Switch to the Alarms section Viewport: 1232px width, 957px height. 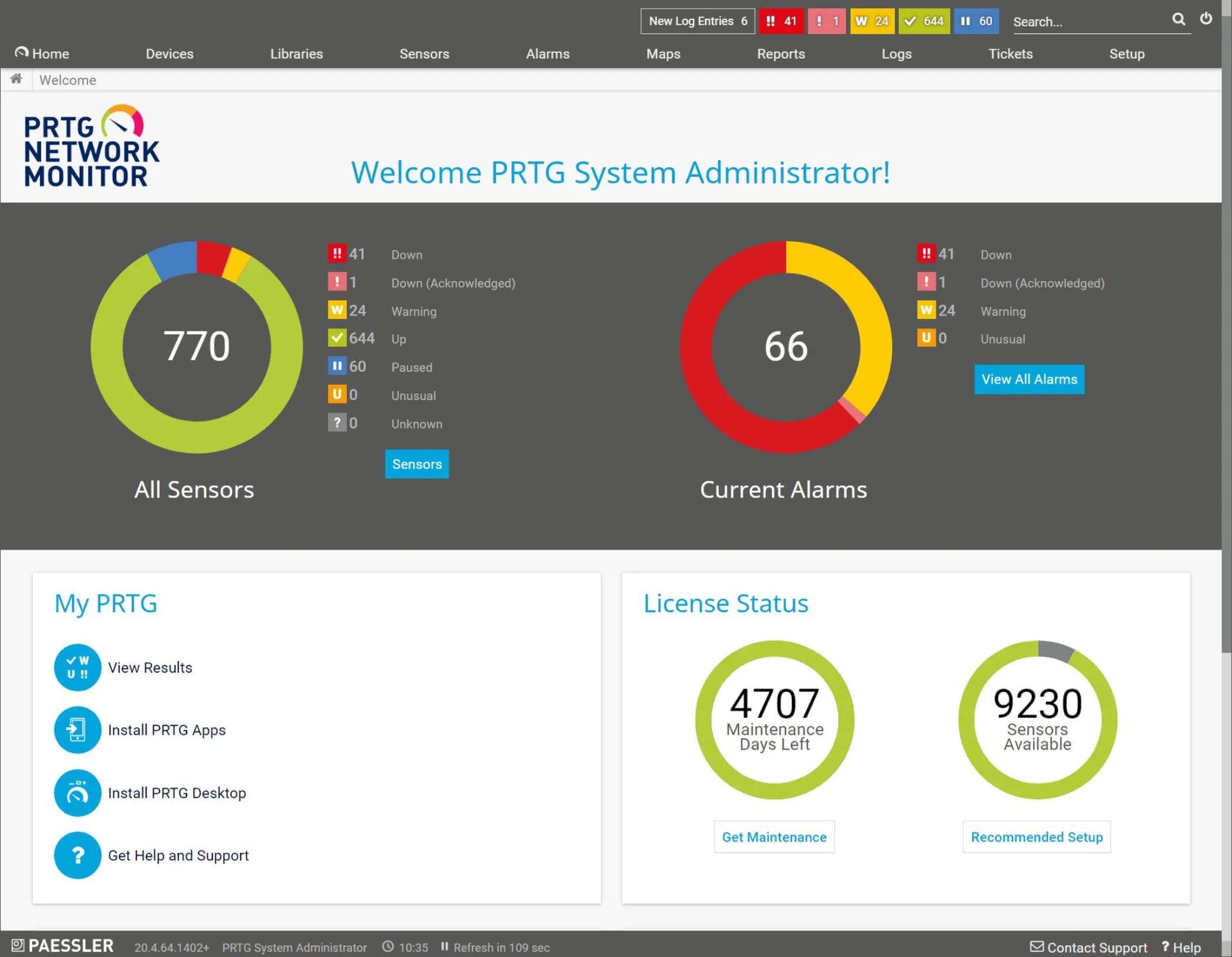tap(547, 53)
